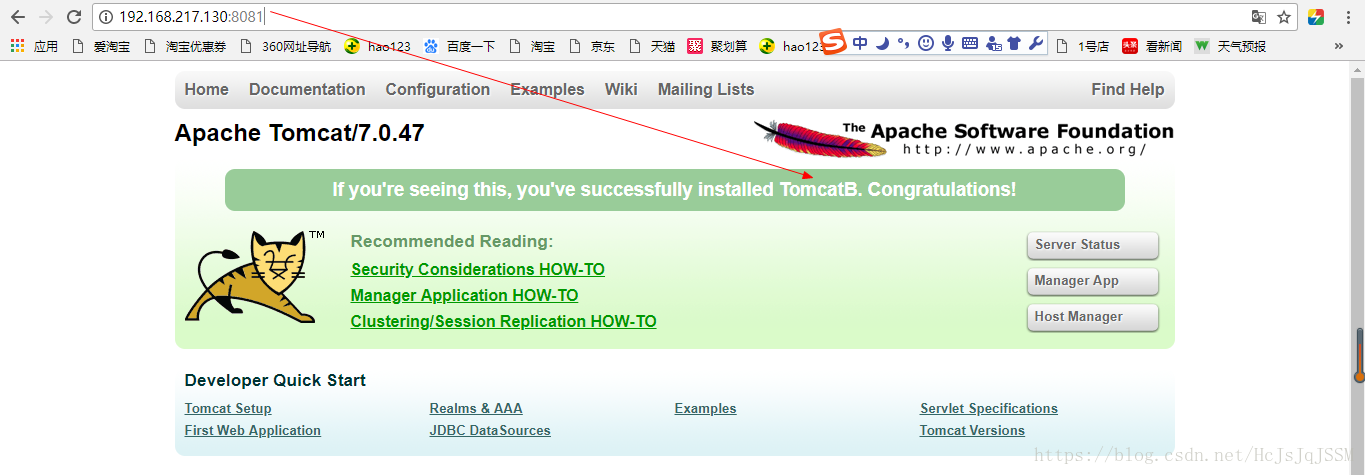The height and width of the screenshot is (475, 1365).
Task: Click the Server Status button
Action: tap(1092, 245)
